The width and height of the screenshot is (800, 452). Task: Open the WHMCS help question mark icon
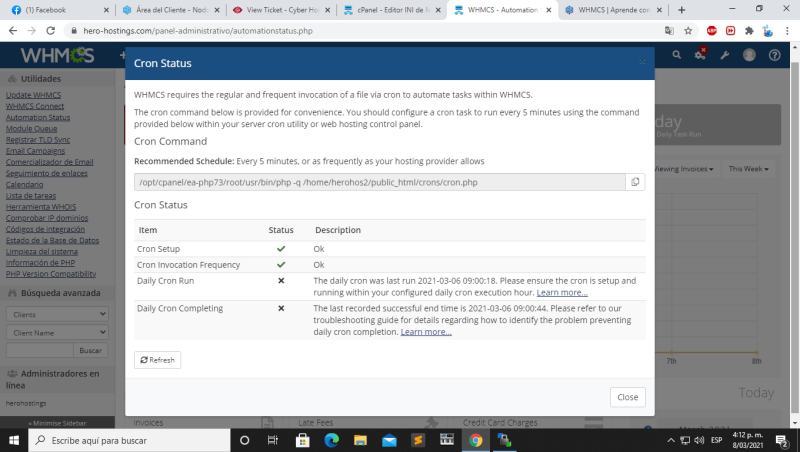tap(774, 55)
